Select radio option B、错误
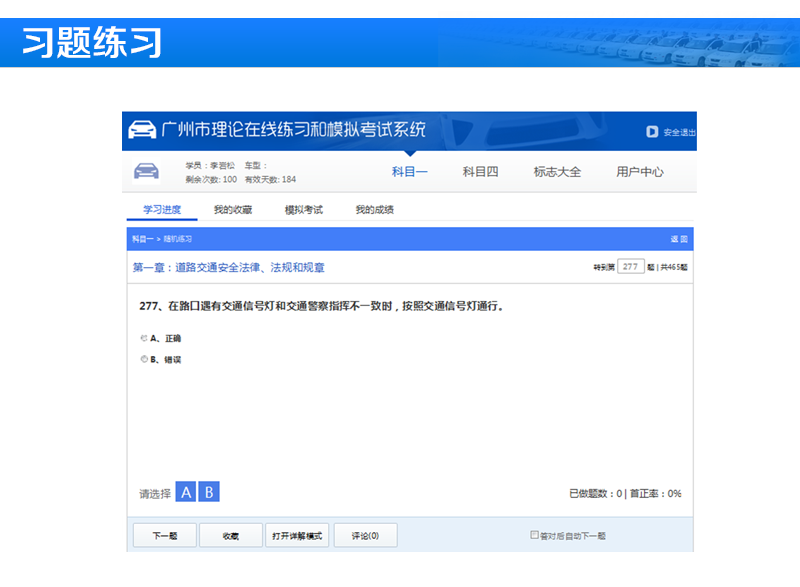Screen dimensions: 800x587 click(x=144, y=359)
